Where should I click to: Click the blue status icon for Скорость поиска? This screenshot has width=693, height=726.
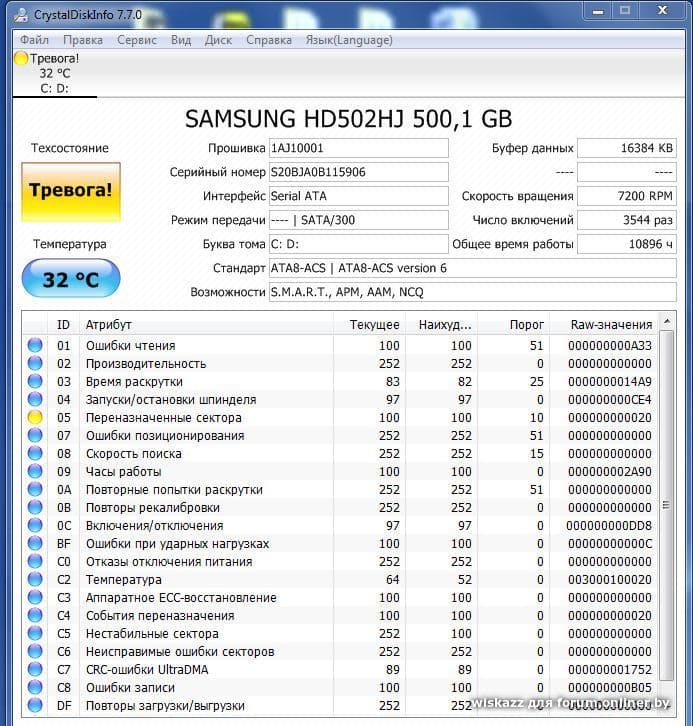(x=35, y=453)
